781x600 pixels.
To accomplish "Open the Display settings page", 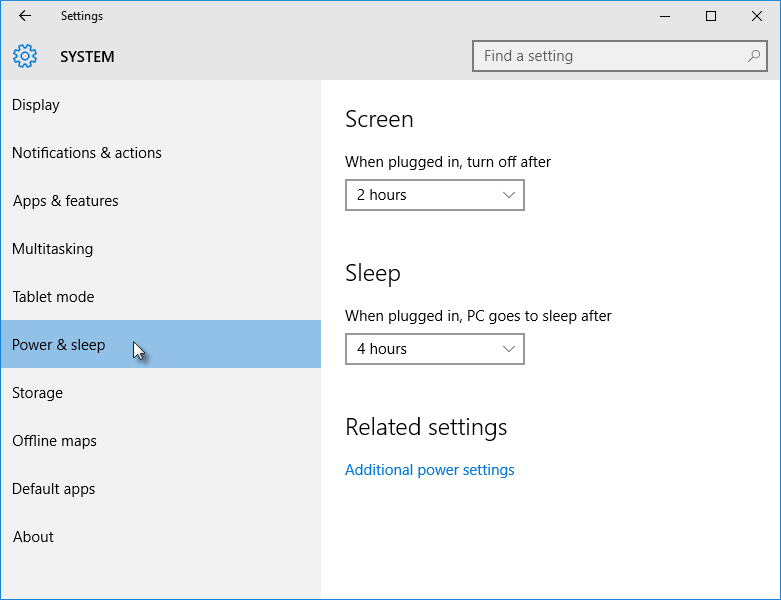I will (x=36, y=105).
